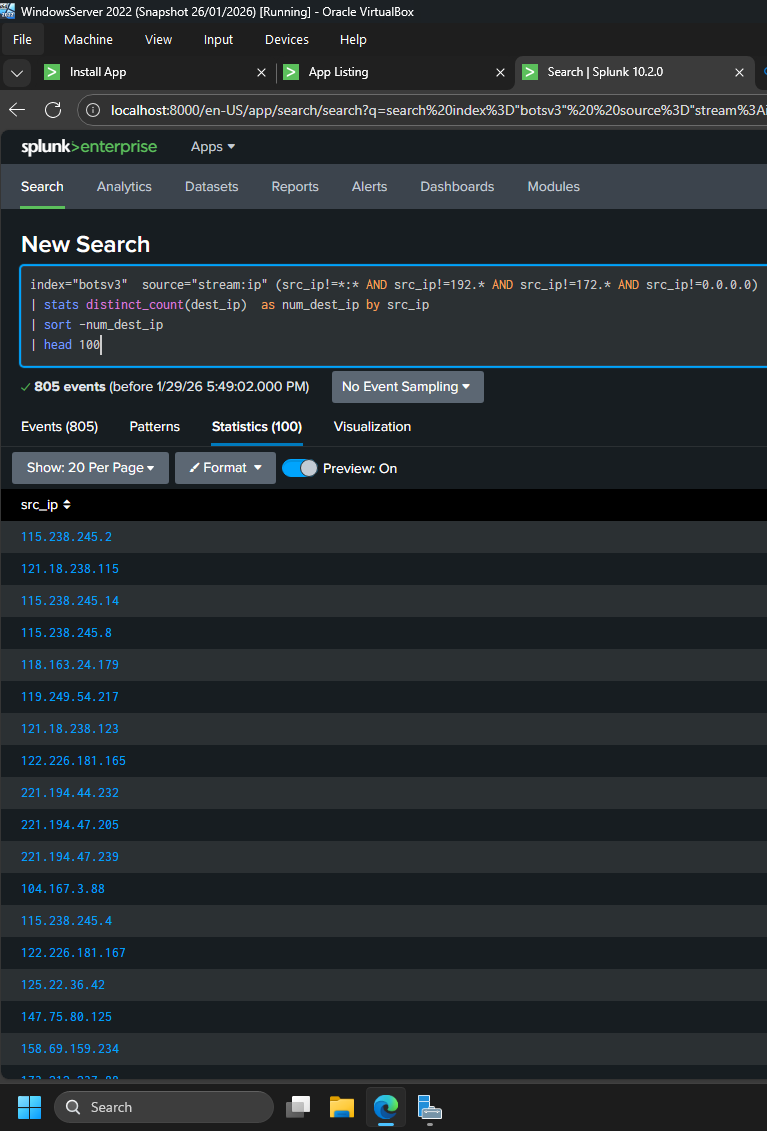Toggle the Preview On switch

coord(300,468)
